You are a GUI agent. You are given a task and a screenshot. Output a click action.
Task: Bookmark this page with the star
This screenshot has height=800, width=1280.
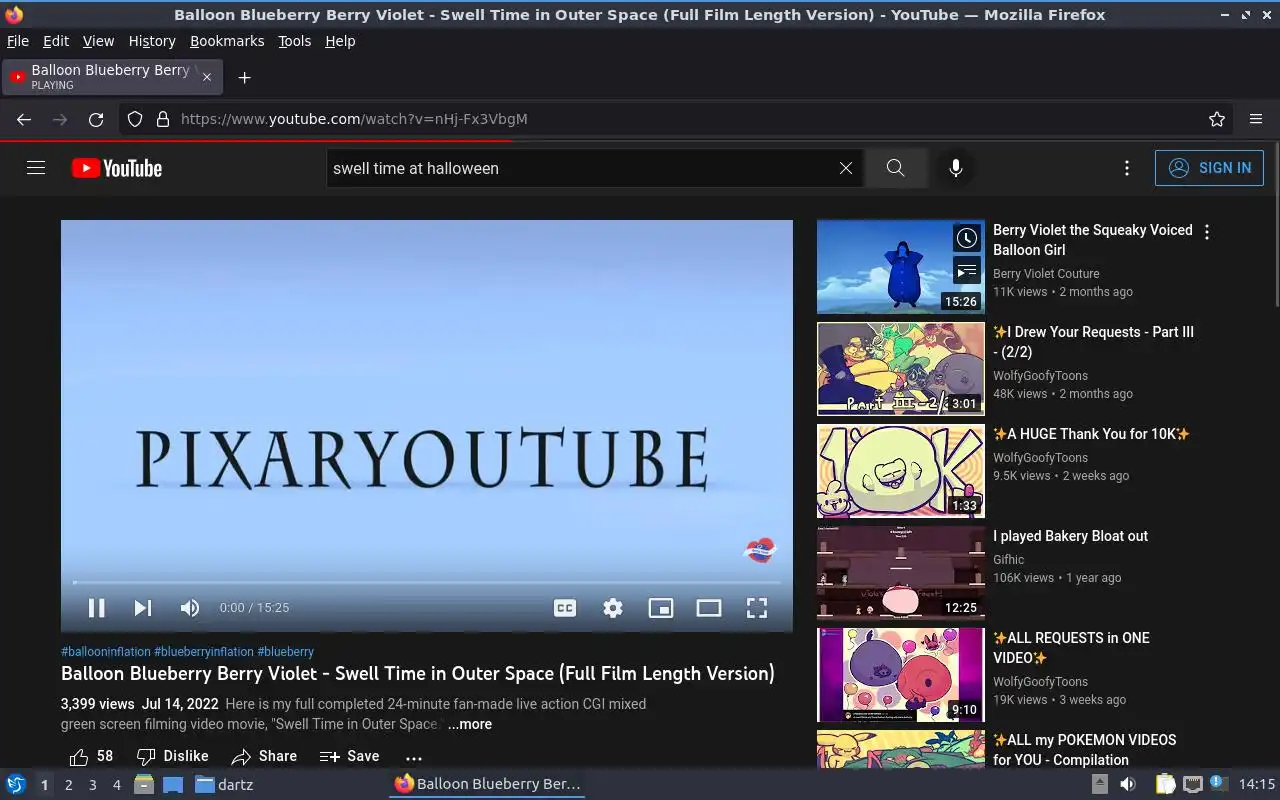click(1217, 119)
